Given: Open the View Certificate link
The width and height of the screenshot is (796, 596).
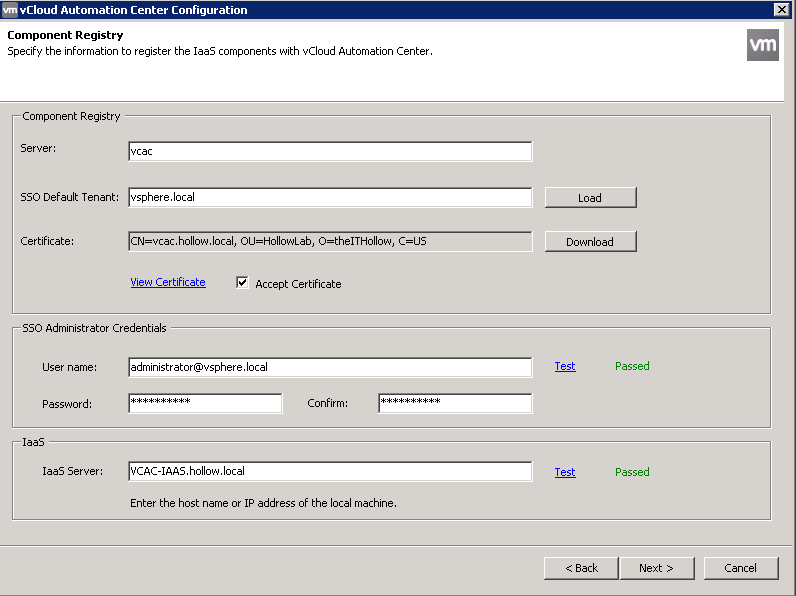Looking at the screenshot, I should [x=168, y=283].
